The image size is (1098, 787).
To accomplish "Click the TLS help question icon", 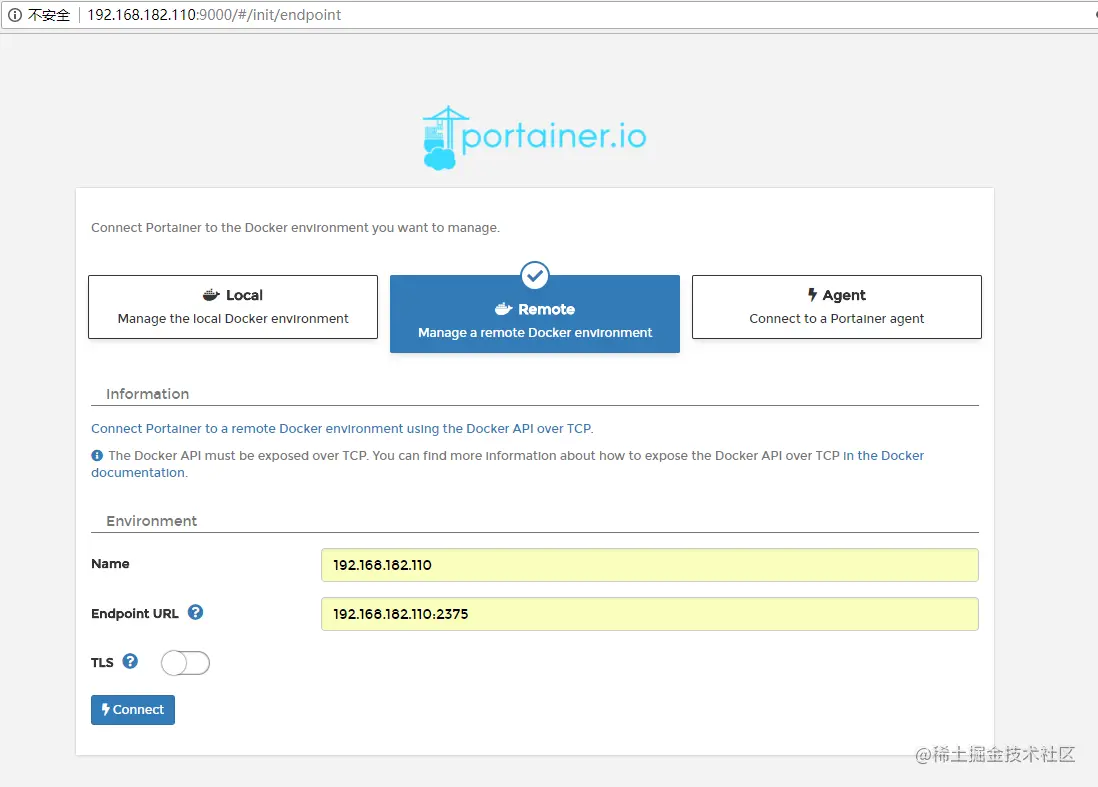I will [x=130, y=662].
